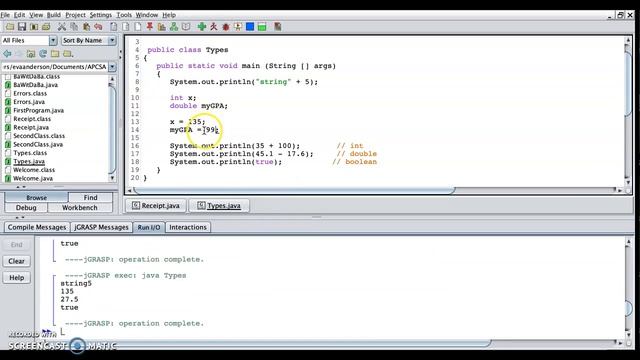Screen dimensions: 640x360
Task: Copy the selection to the clipboard
Action: pos(74,27)
